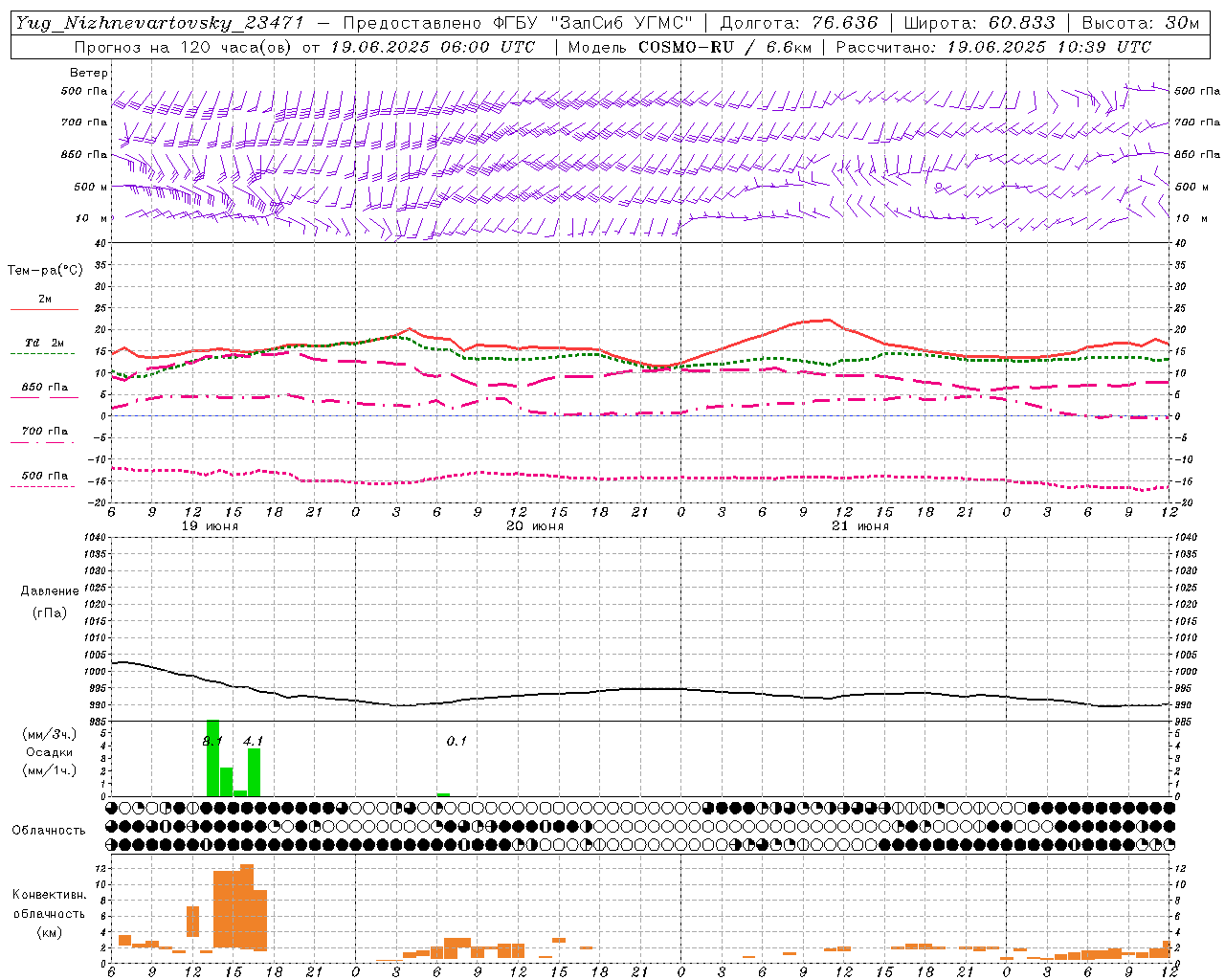Click the 'Высота: 30м' header value
Screen dimensions: 1225x980
point(1140,23)
